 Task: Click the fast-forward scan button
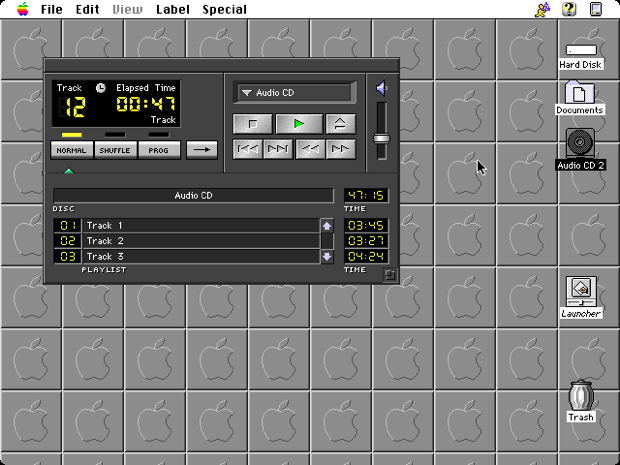[340, 149]
